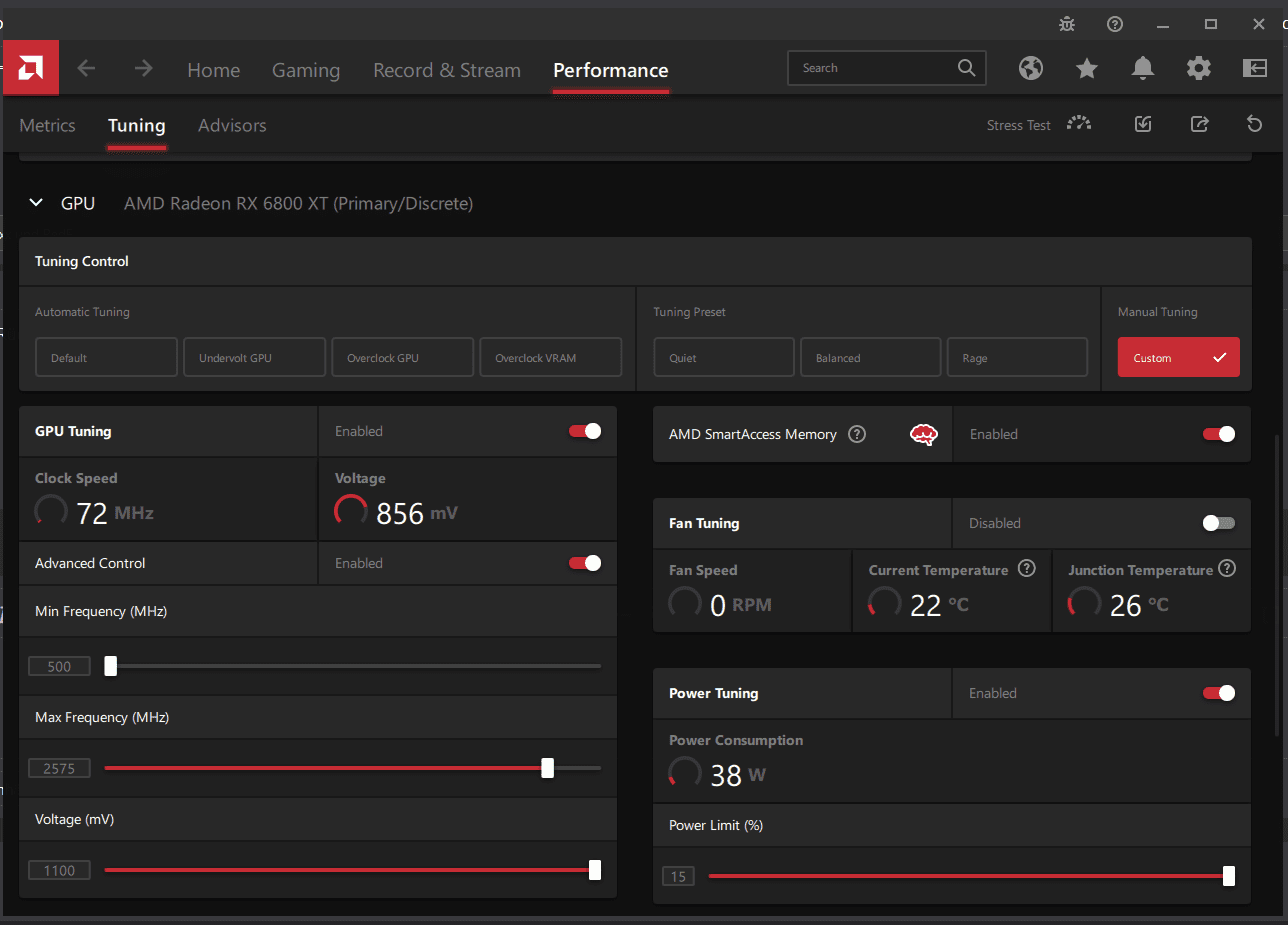Enable the Fan Tuning toggle

point(1219,523)
